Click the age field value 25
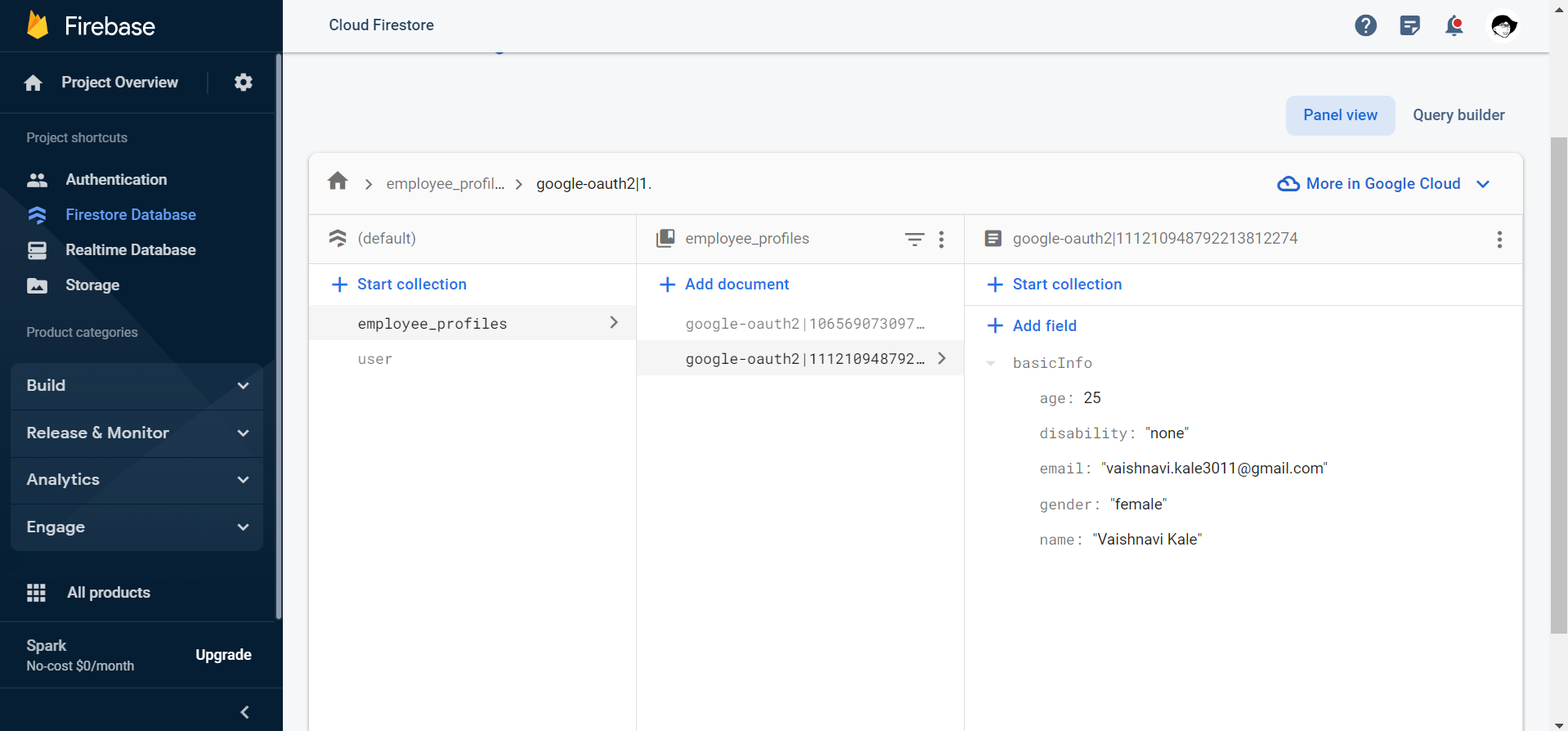 (x=1092, y=398)
